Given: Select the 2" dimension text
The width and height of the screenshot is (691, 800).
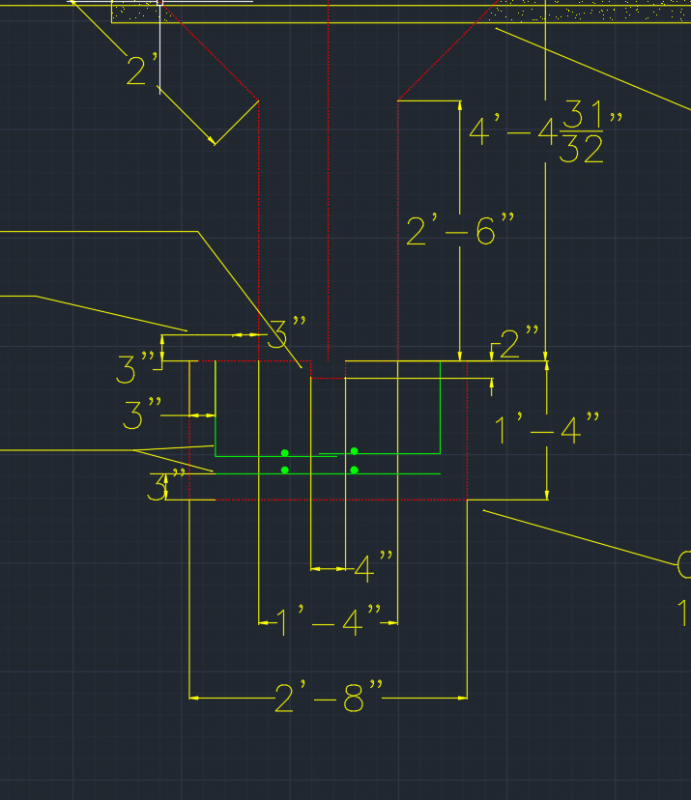Looking at the screenshot, I should [x=519, y=342].
